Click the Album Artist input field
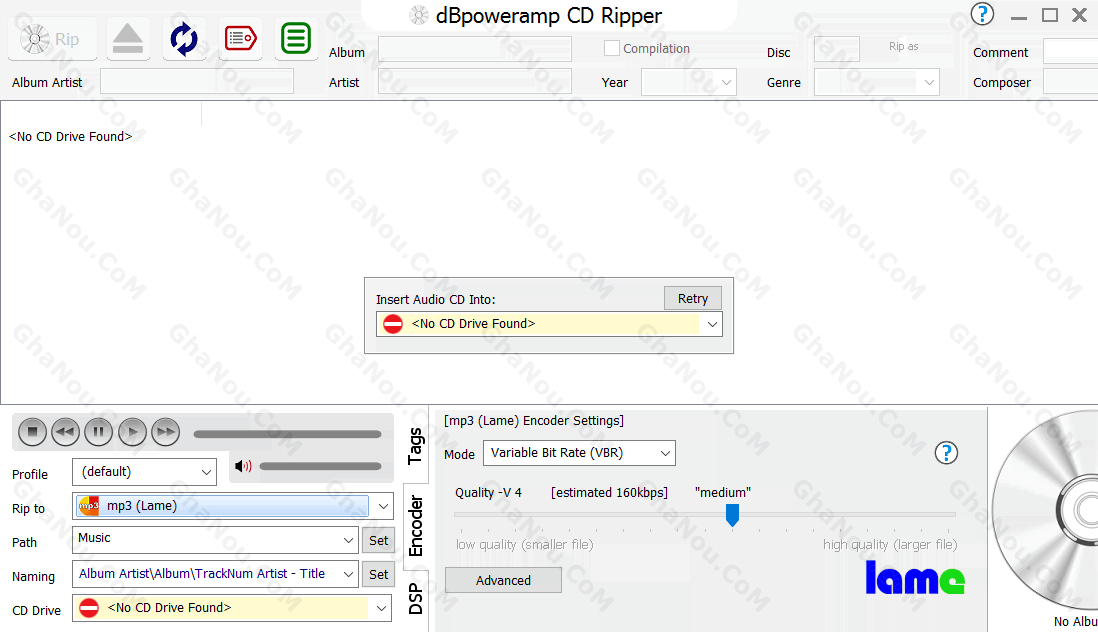 pyautogui.click(x=197, y=81)
